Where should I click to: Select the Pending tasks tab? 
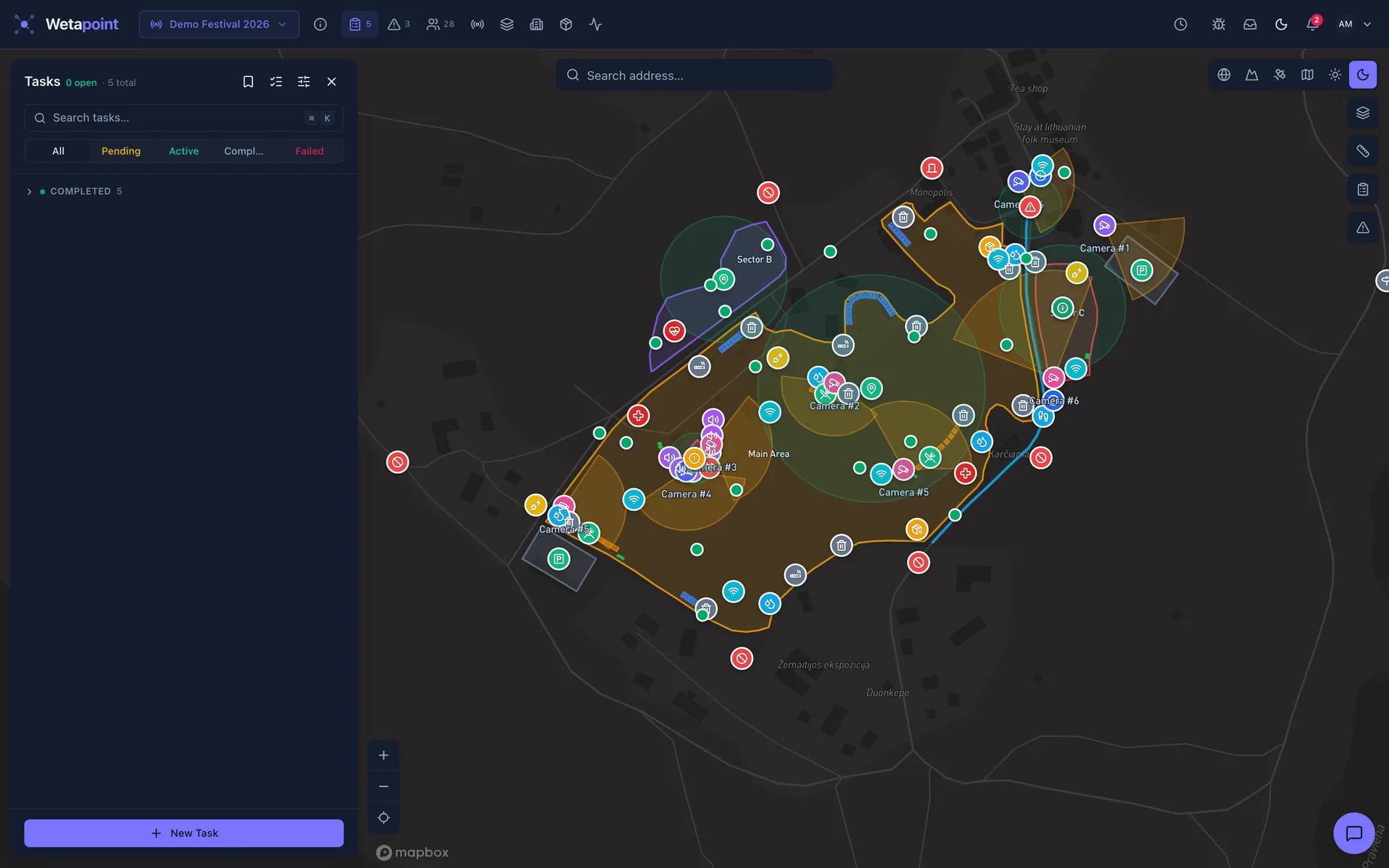121,151
